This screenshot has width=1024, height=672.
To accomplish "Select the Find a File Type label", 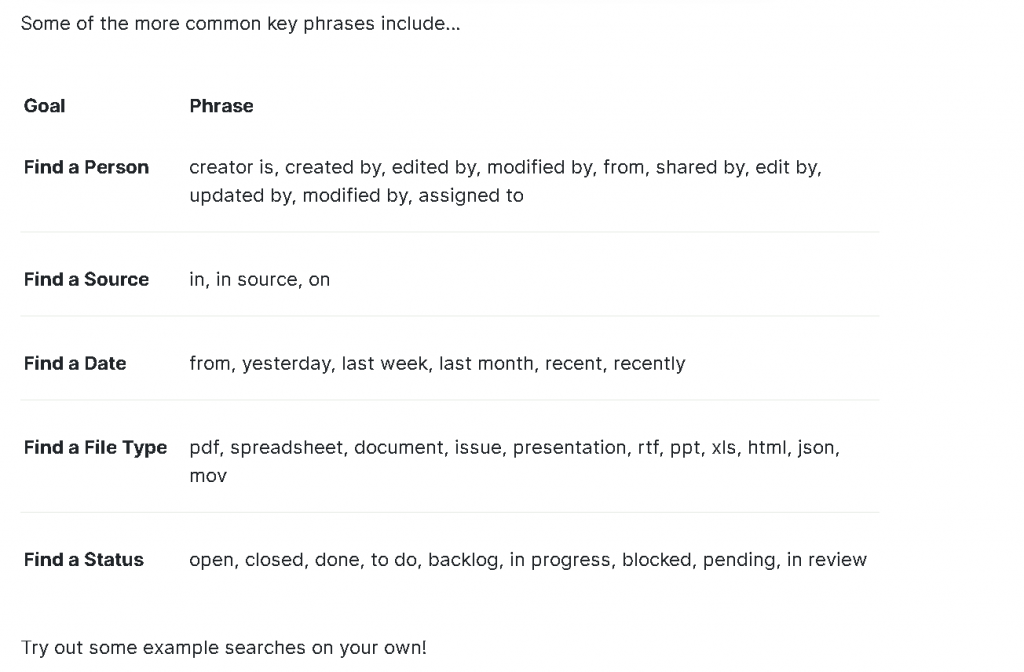I will coord(95,447).
